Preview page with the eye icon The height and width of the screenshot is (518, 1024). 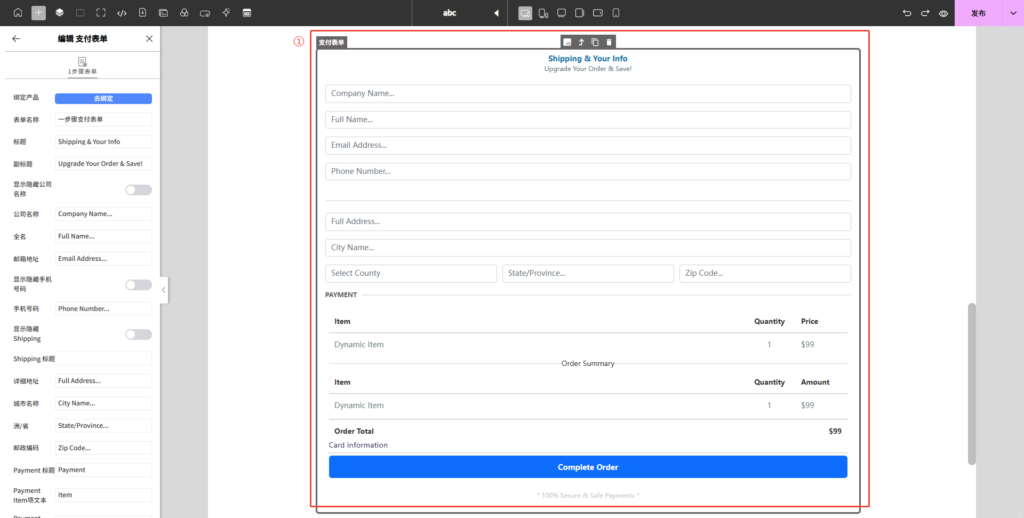pyautogui.click(x=943, y=13)
